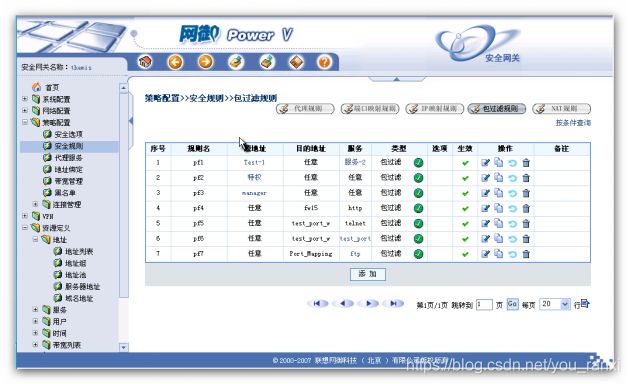
Task: Go forward with the right arrow toolbar icon
Action: click(x=205, y=62)
